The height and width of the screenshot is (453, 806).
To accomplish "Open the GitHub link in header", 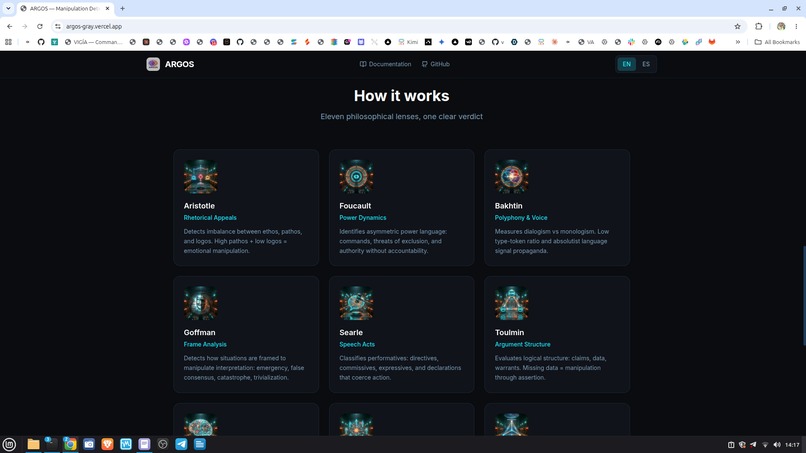I will [x=435, y=64].
